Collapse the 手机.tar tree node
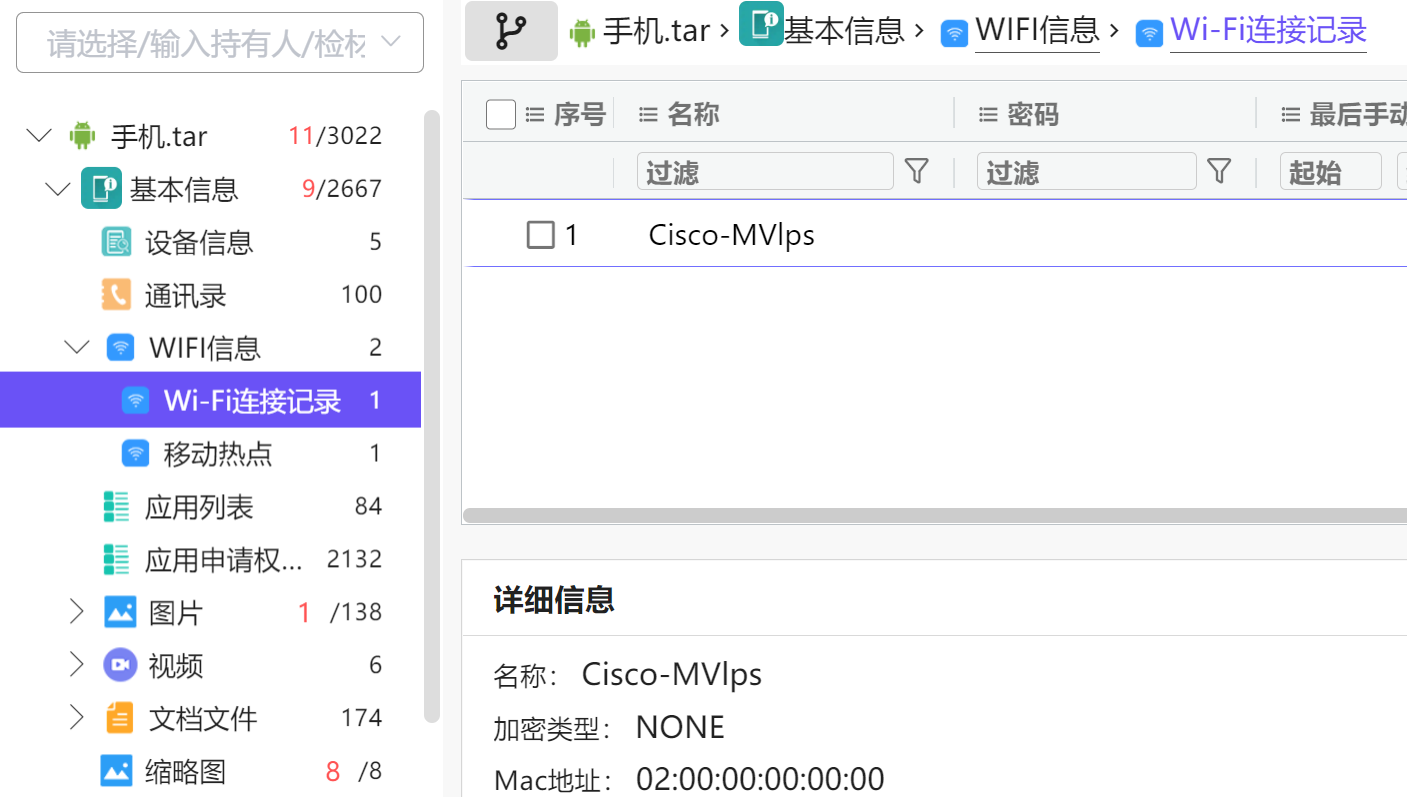This screenshot has height=797, width=1407. pos(39,135)
